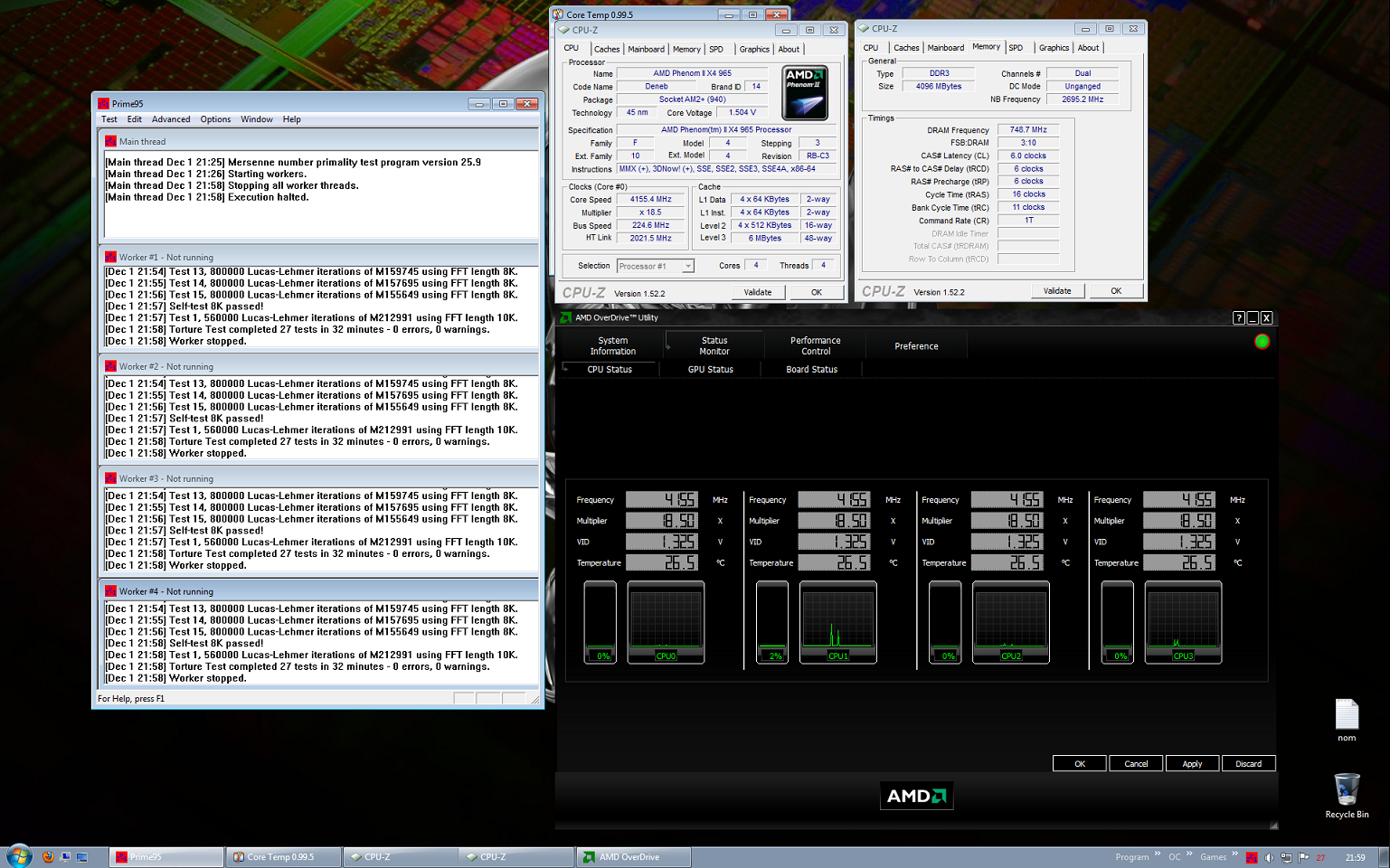
Task: Click the Windows Start orb
Action: tap(19, 855)
